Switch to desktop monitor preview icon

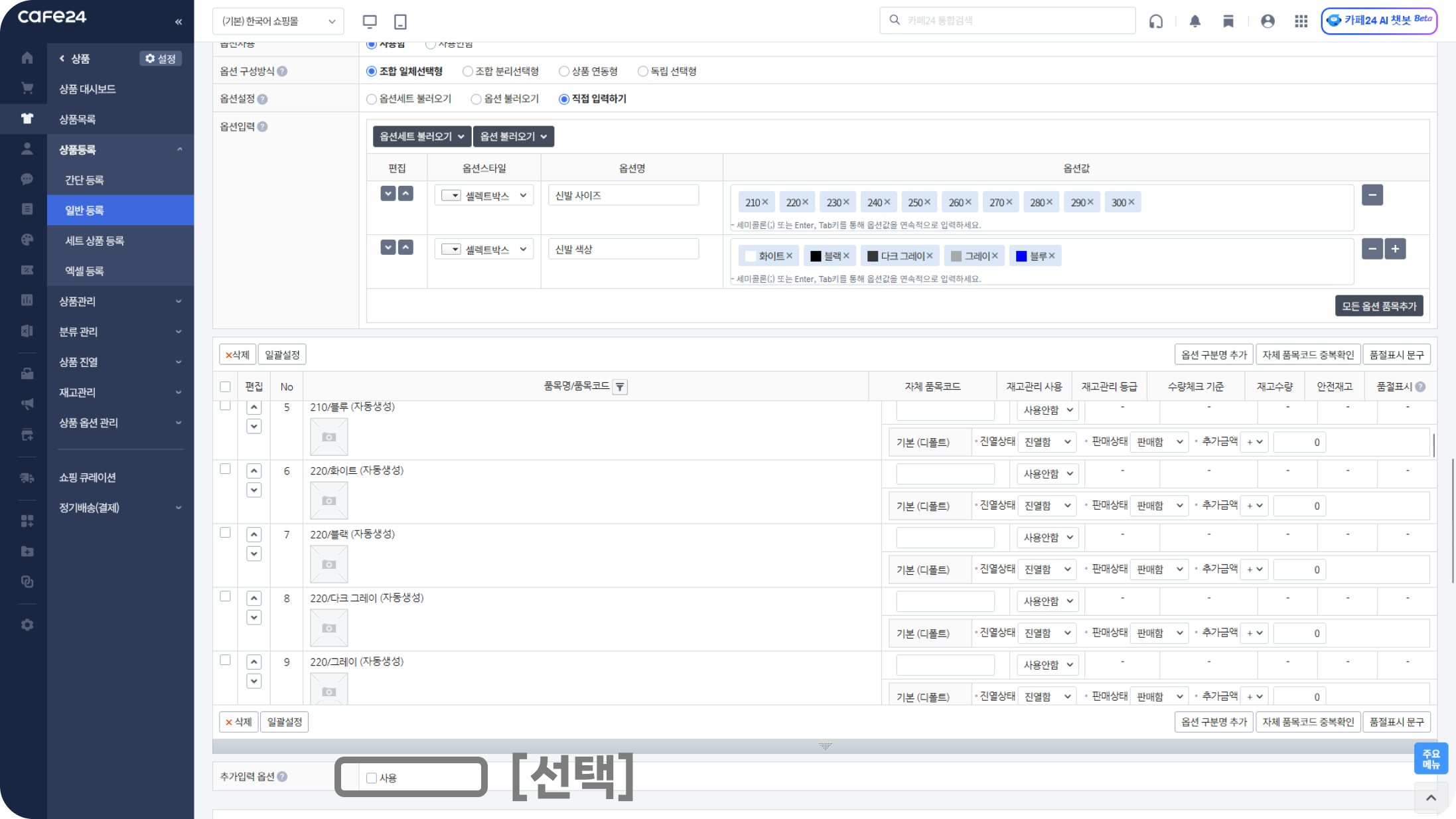pyautogui.click(x=370, y=21)
